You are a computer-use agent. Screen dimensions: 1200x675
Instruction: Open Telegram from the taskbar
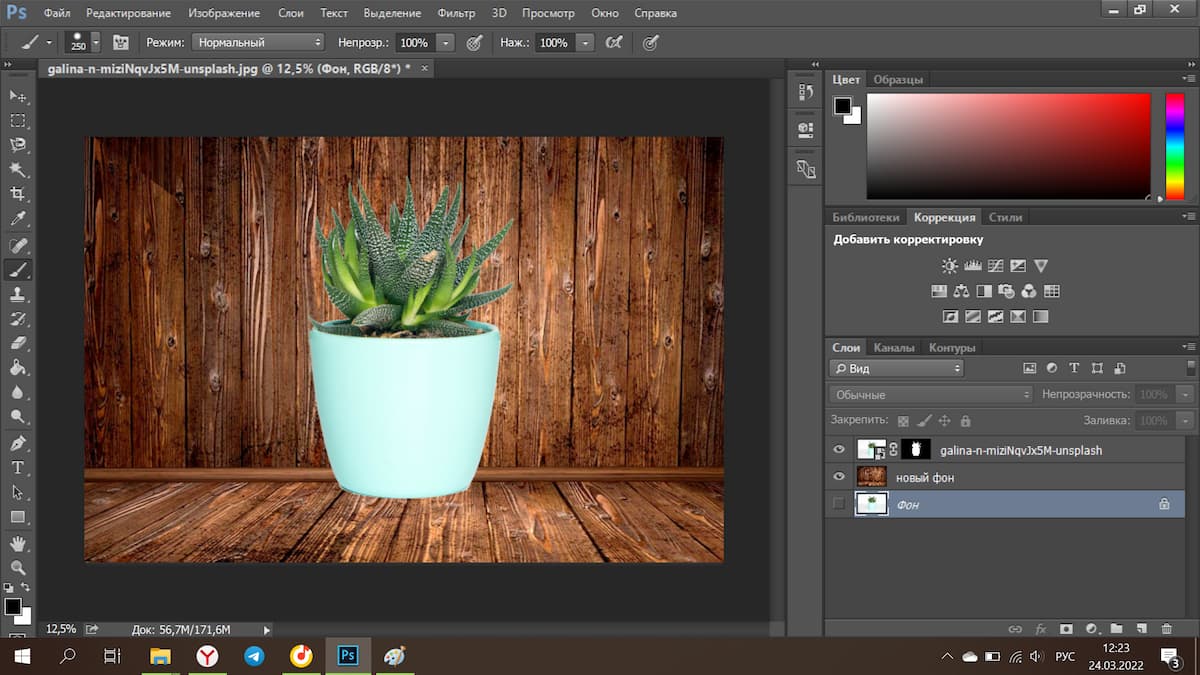click(254, 656)
